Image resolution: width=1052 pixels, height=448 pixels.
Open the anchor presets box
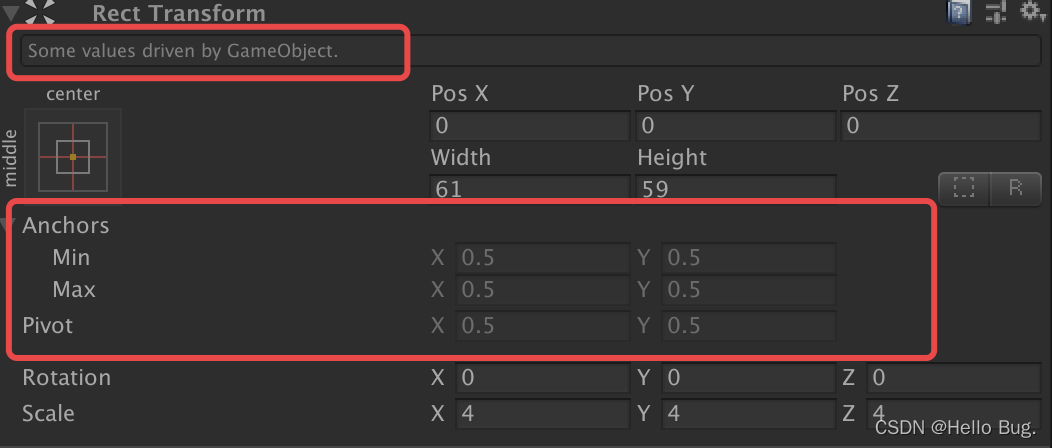tap(73, 157)
